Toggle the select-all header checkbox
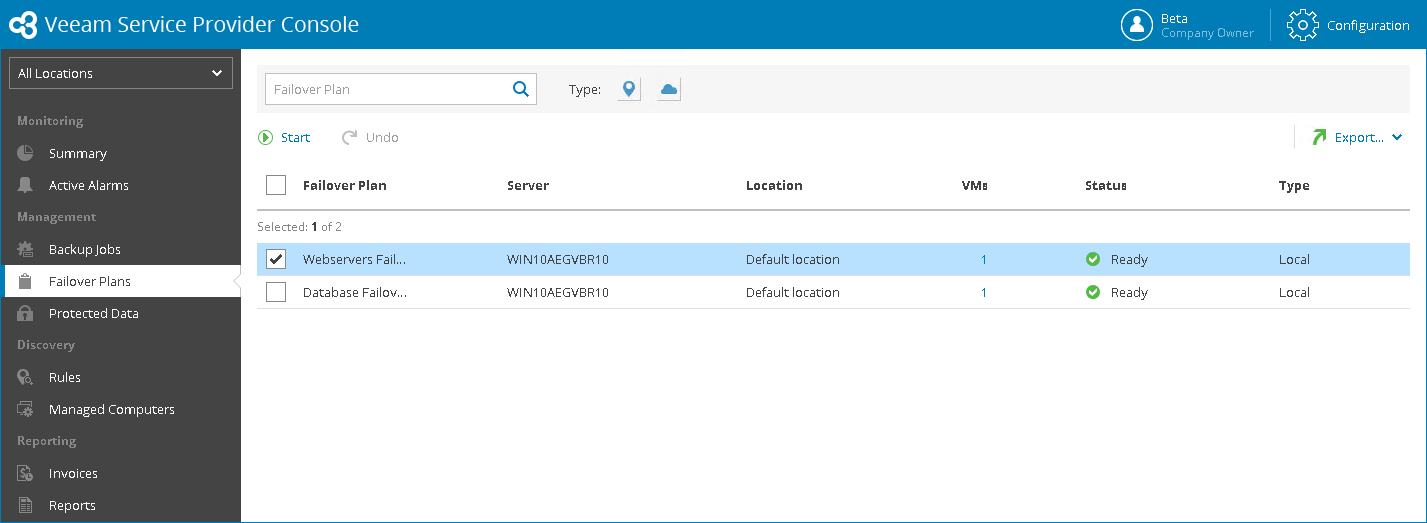Image resolution: width=1427 pixels, height=523 pixels. coord(276,185)
